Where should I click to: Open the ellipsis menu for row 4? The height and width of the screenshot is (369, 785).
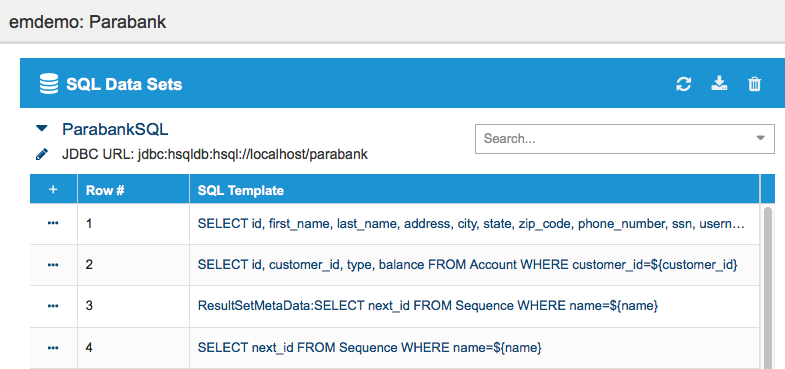tap(53, 347)
